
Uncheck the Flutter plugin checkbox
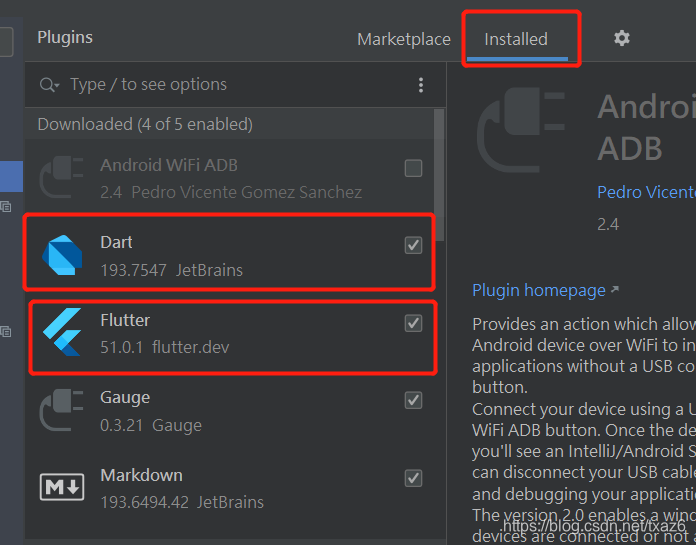point(413,323)
